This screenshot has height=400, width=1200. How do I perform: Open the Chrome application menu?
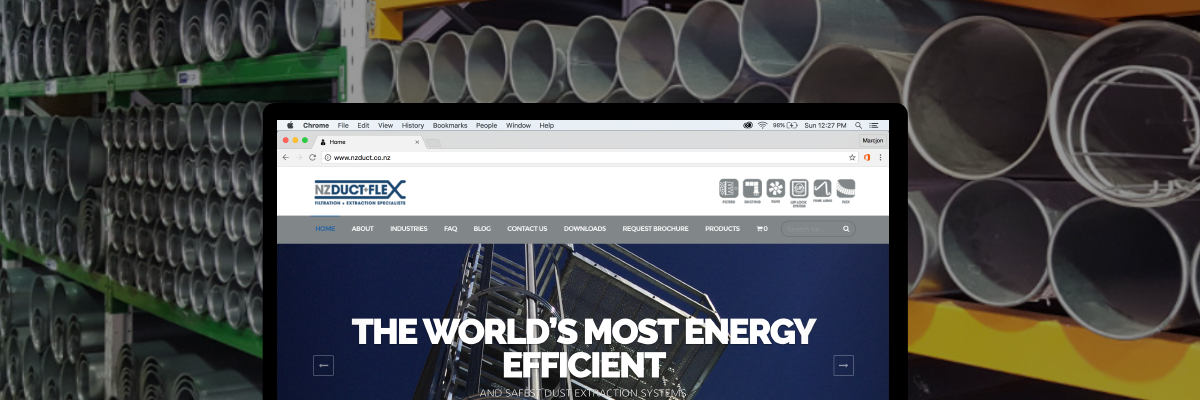[x=316, y=125]
